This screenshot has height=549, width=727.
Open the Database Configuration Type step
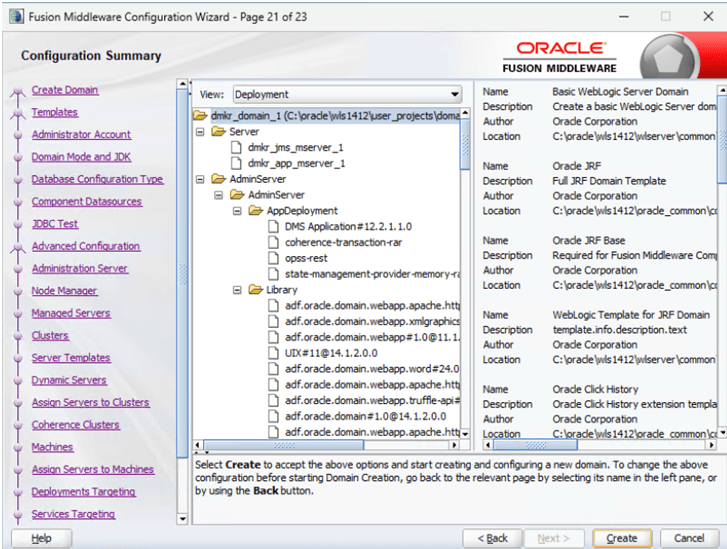point(97,179)
